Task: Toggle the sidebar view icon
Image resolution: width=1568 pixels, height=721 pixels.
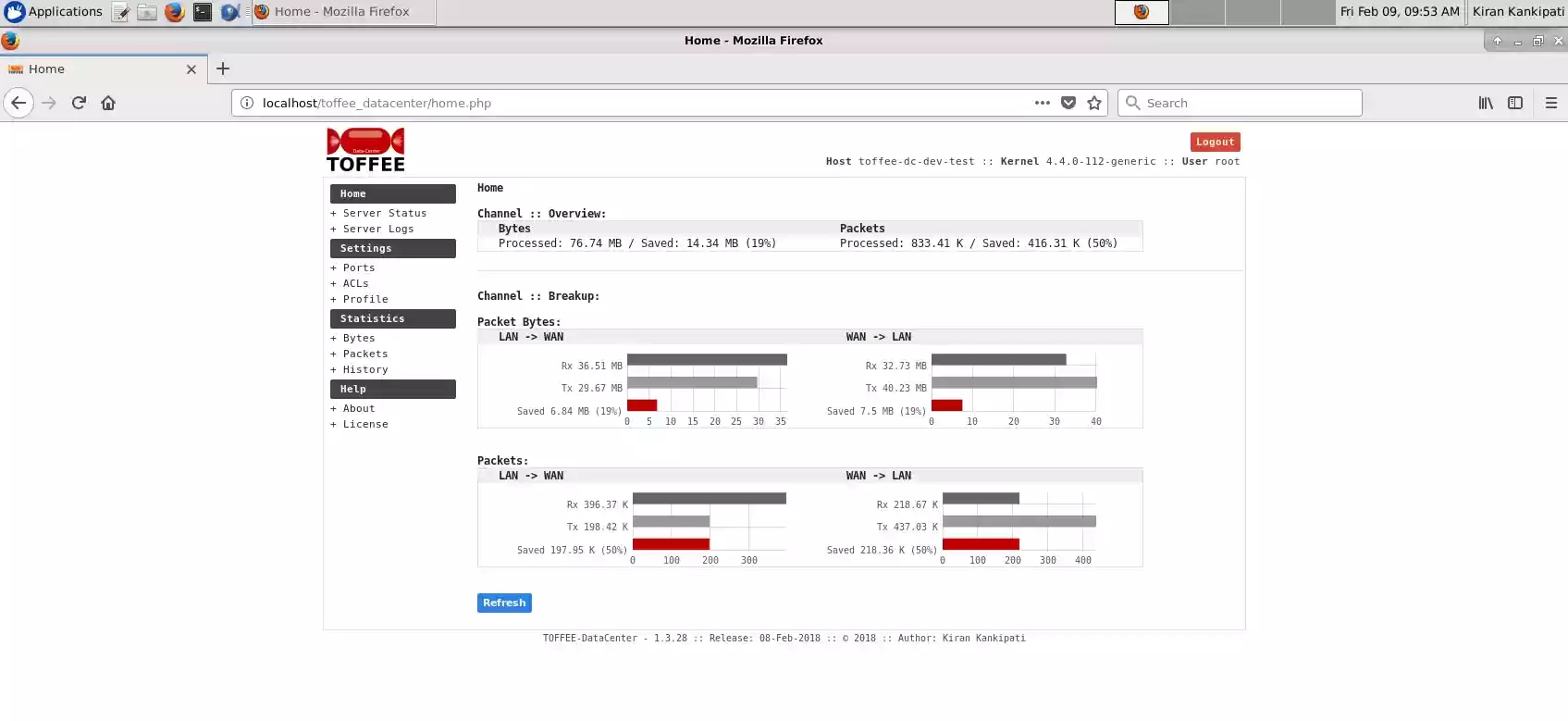Action: coord(1515,103)
